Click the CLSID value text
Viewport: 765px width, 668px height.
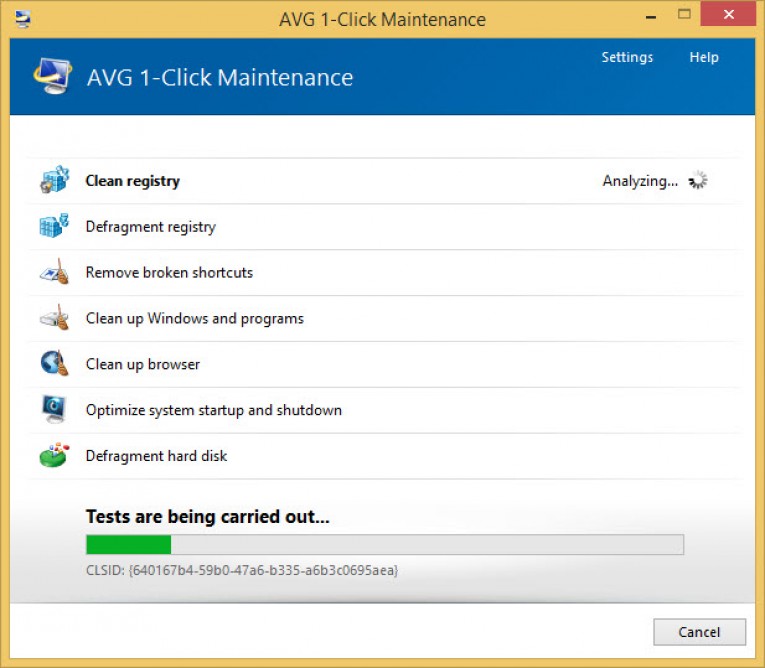pyautogui.click(x=242, y=570)
